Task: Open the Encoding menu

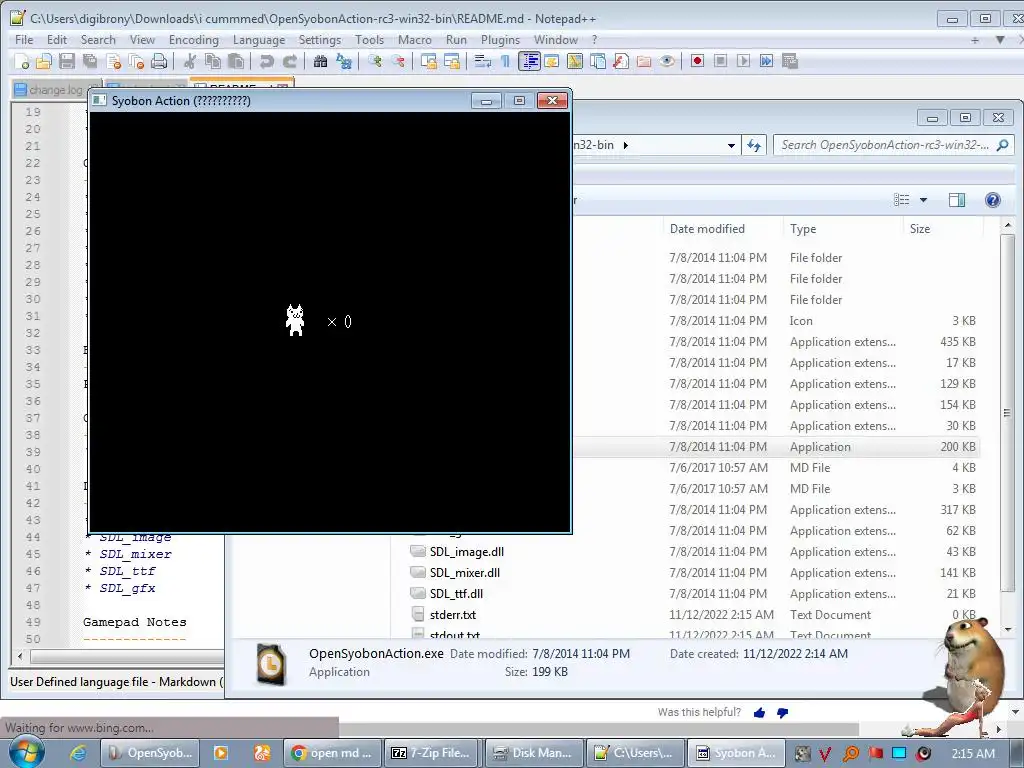Action: [x=194, y=40]
